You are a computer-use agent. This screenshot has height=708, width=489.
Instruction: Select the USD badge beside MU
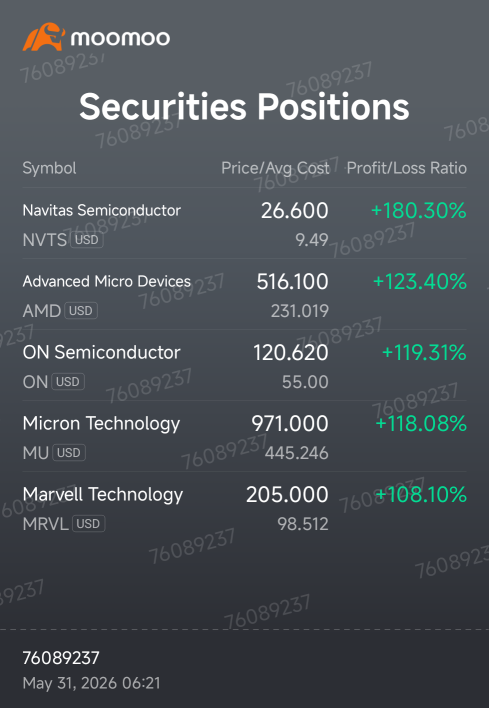point(69,452)
